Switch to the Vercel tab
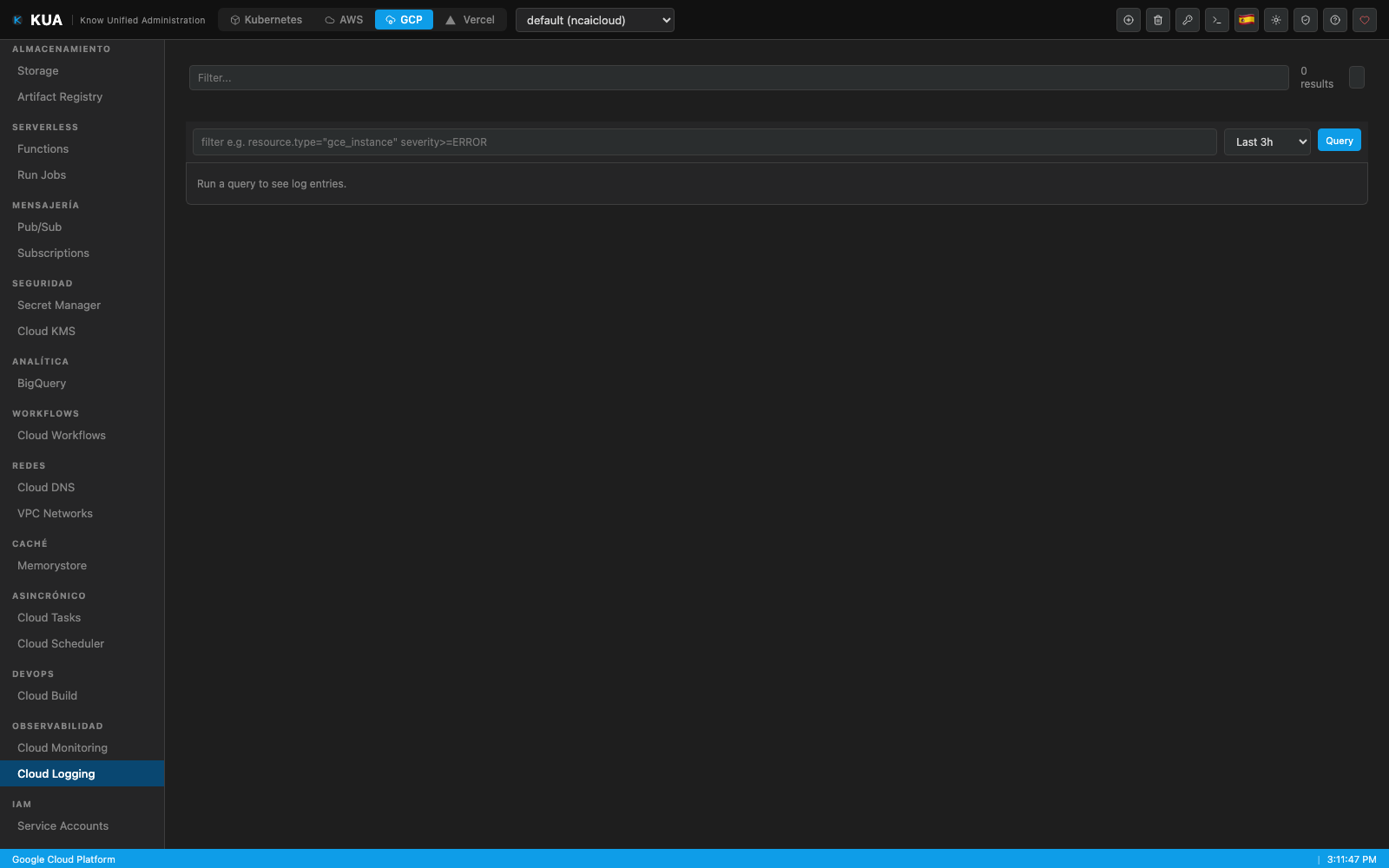The width and height of the screenshot is (1389, 868). (x=470, y=20)
